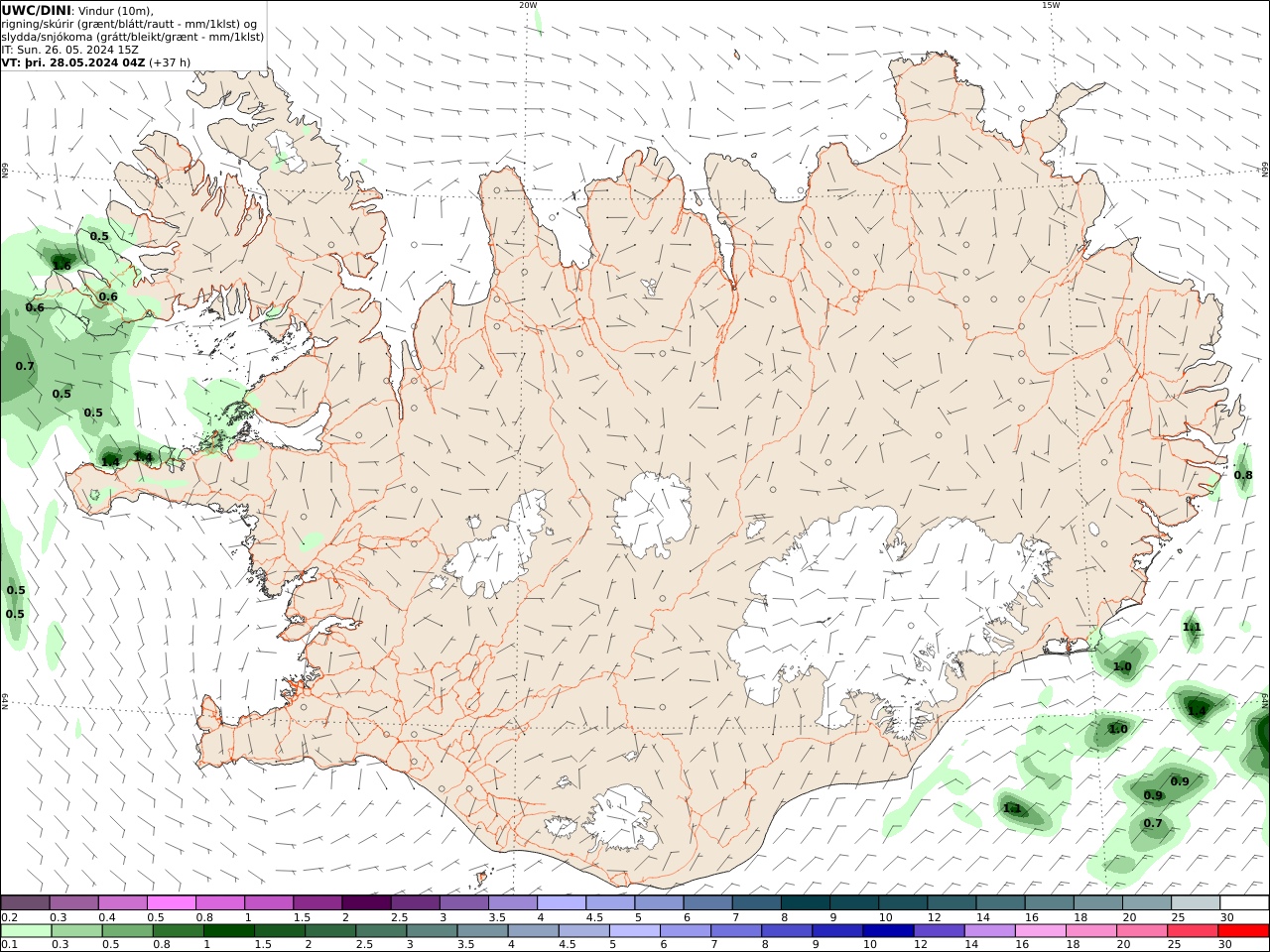Pick the top-row legend swatch labeled 14
1270x952 pixels.
click(x=1000, y=902)
